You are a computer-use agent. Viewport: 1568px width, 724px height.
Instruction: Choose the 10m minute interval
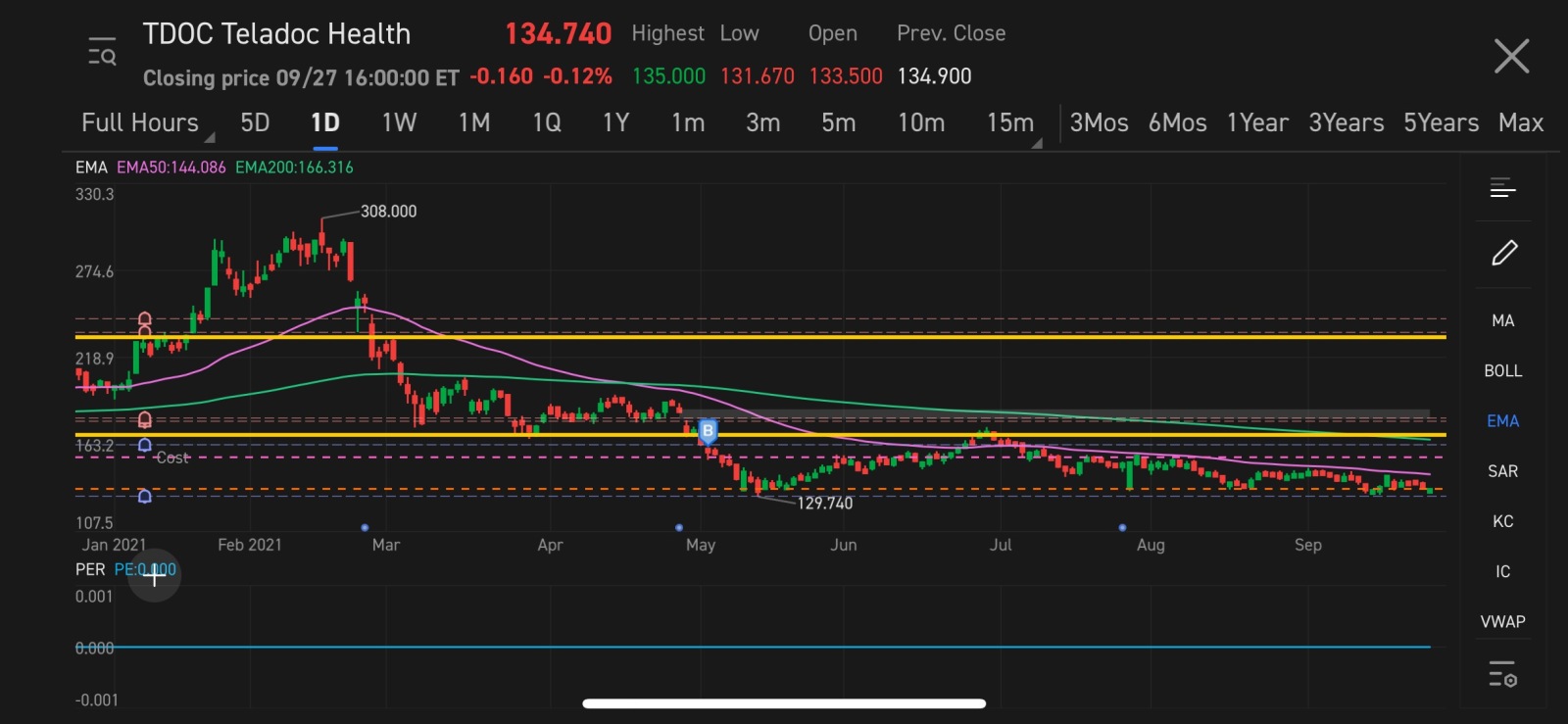[x=921, y=122]
